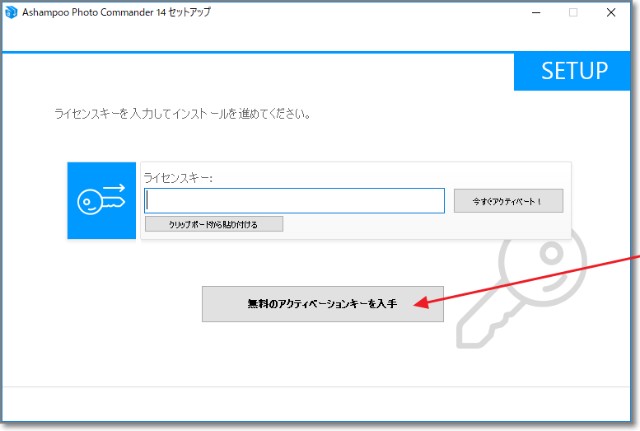640x431 pixels.
Task: Close the Photo Commander 14 setup window
Action: [613, 13]
